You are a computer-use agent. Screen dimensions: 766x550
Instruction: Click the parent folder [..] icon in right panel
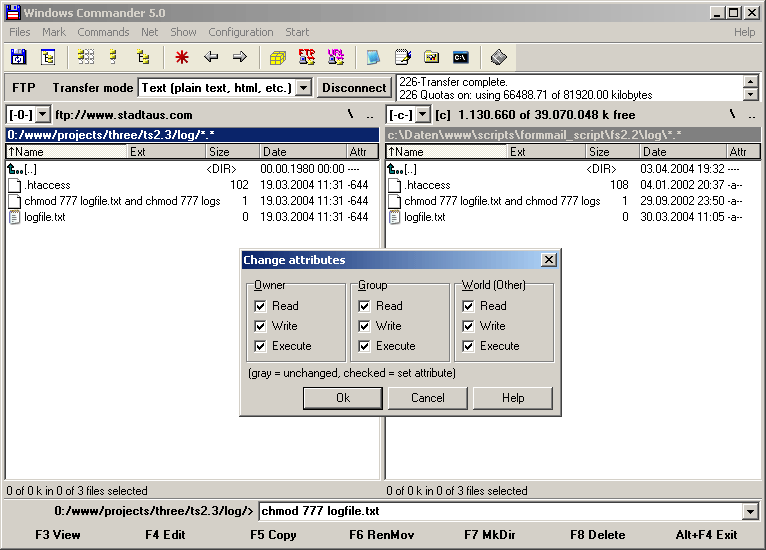click(x=395, y=169)
